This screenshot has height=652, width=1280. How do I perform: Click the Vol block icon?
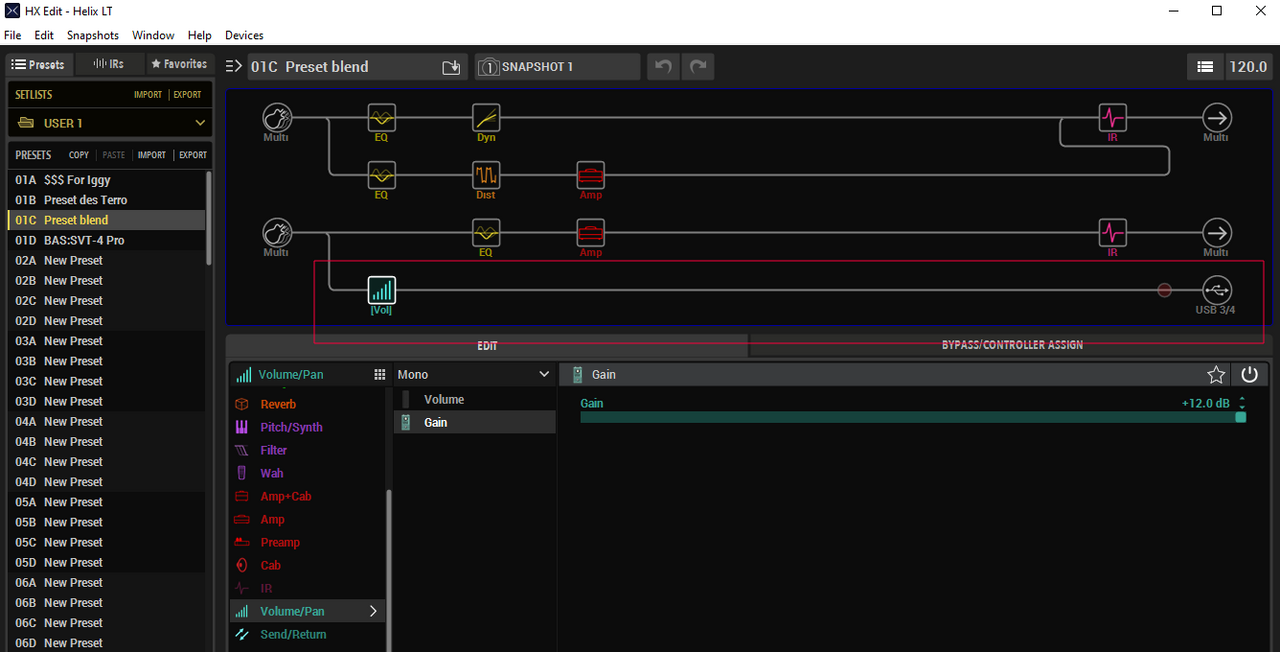(x=382, y=290)
